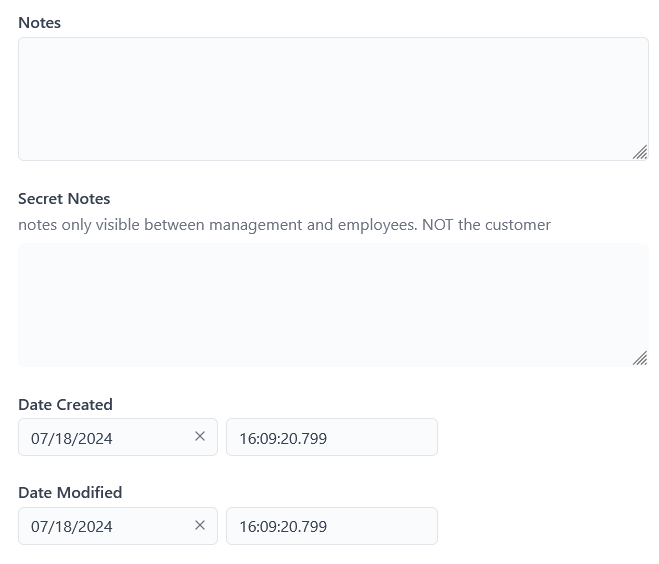Open the Date Modified date field

[105, 526]
